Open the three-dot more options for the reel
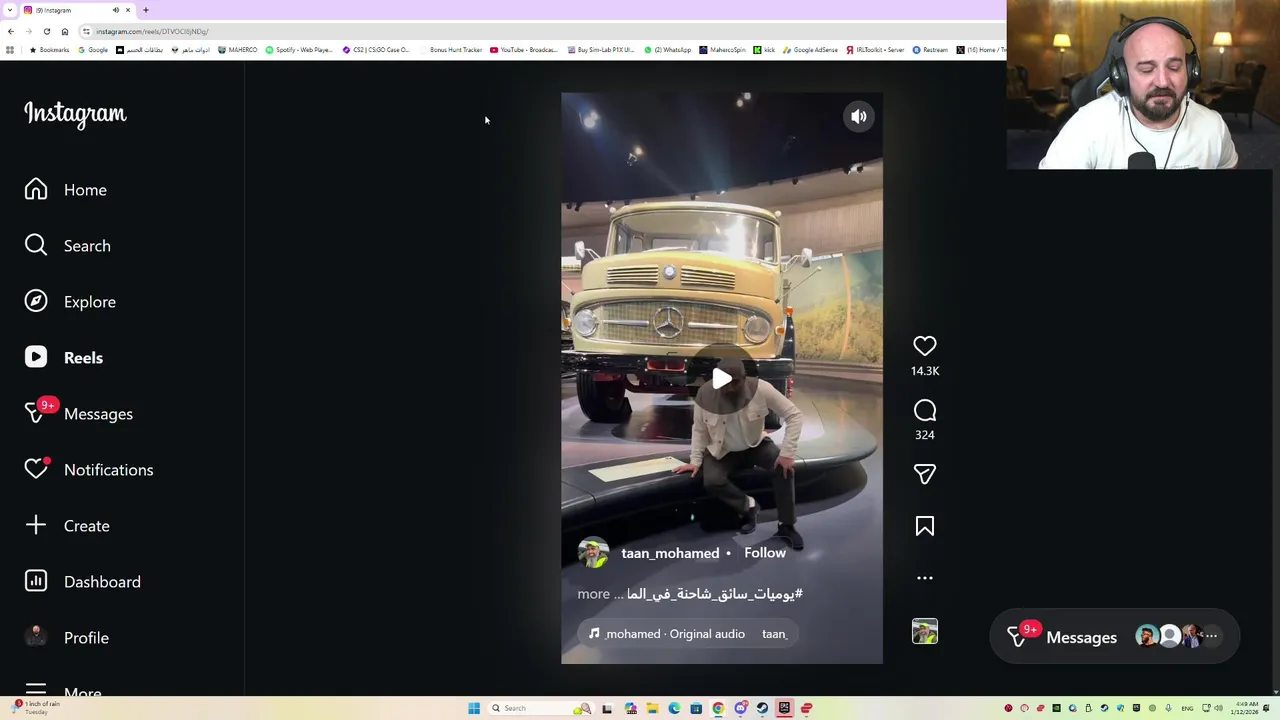 925,578
